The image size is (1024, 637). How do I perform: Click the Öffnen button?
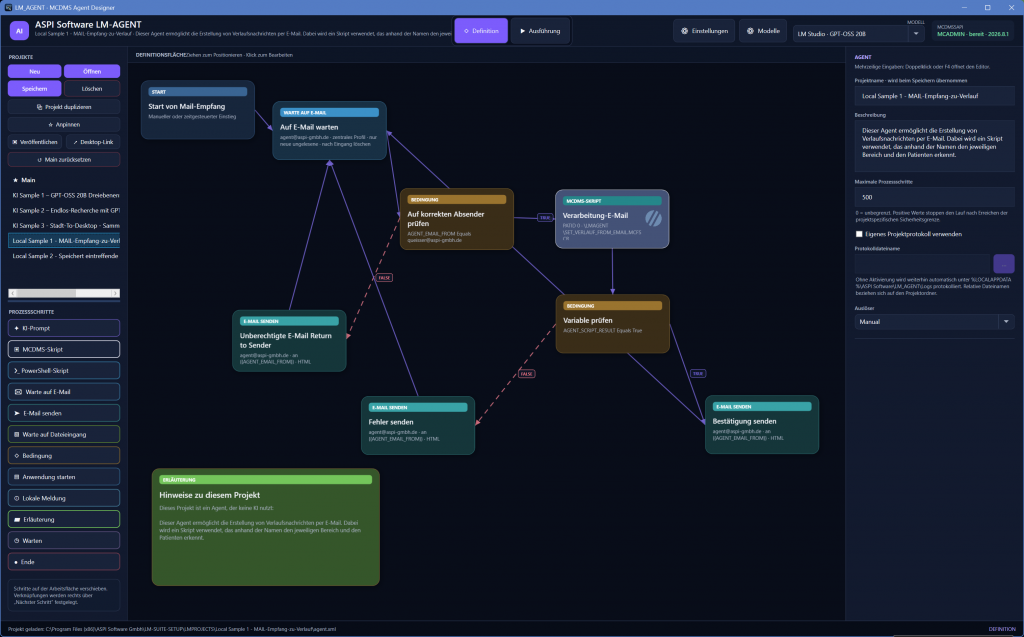92,71
